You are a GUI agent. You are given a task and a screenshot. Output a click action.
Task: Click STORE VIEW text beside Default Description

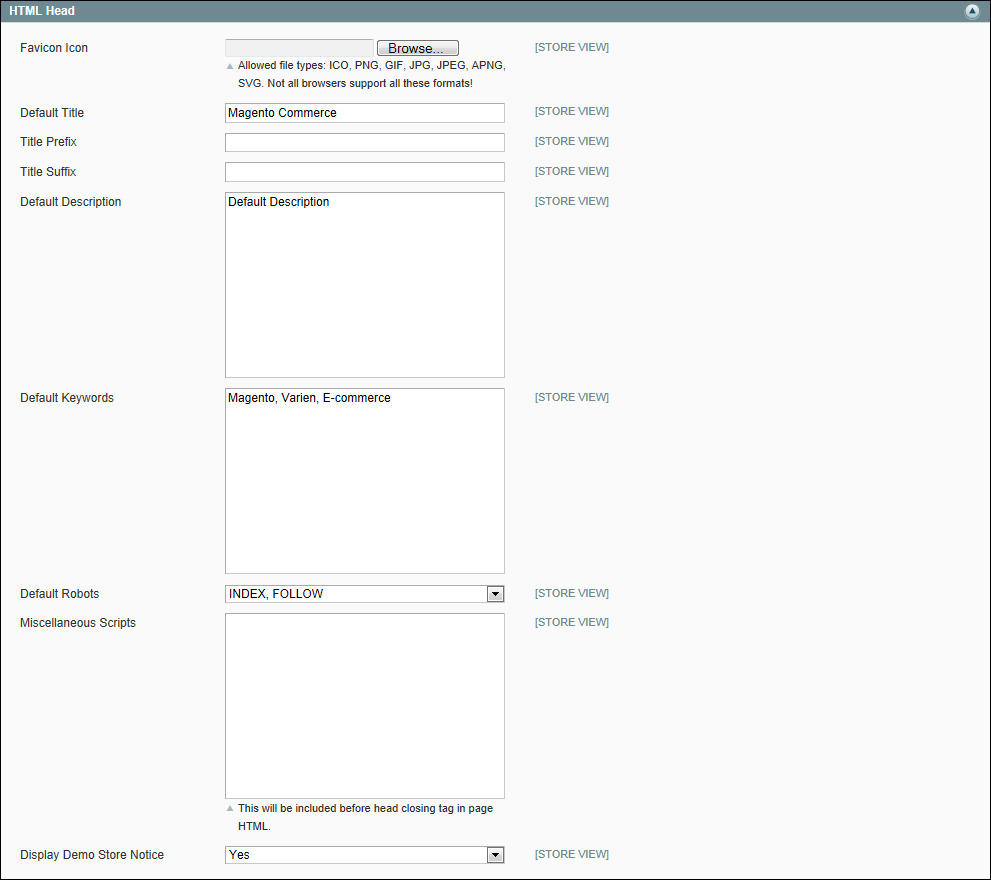click(x=572, y=201)
